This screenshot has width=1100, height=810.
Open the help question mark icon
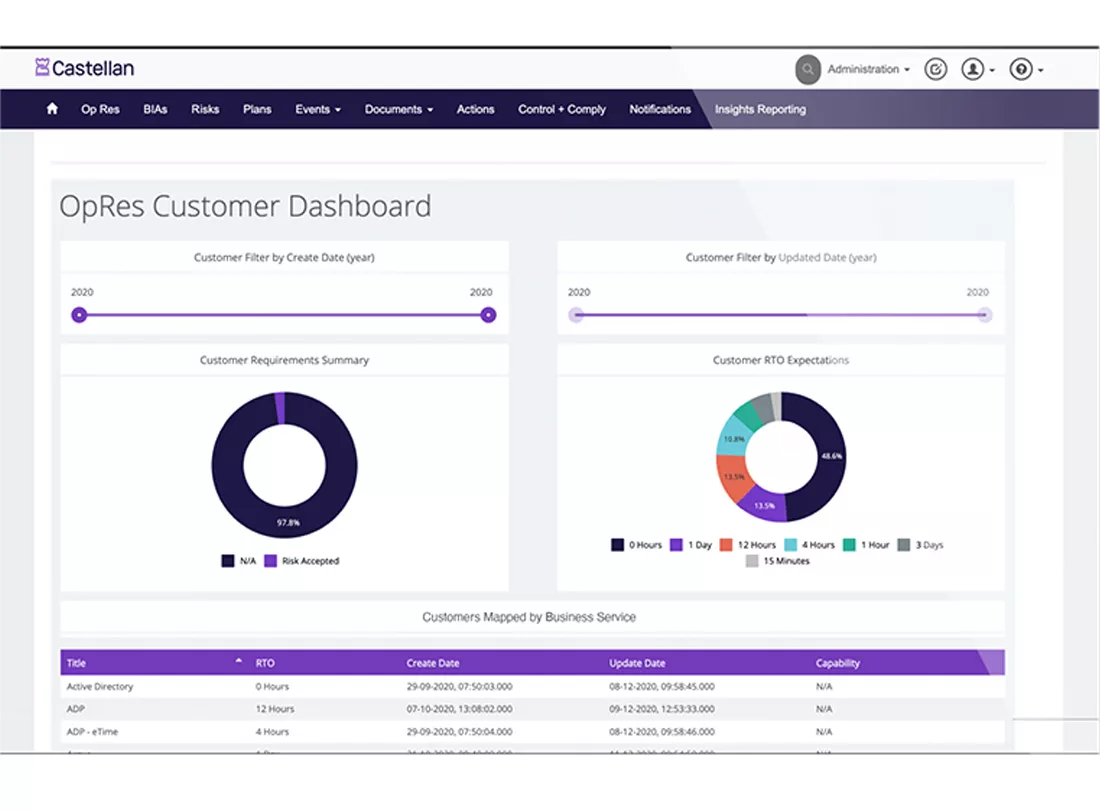pos(1026,69)
